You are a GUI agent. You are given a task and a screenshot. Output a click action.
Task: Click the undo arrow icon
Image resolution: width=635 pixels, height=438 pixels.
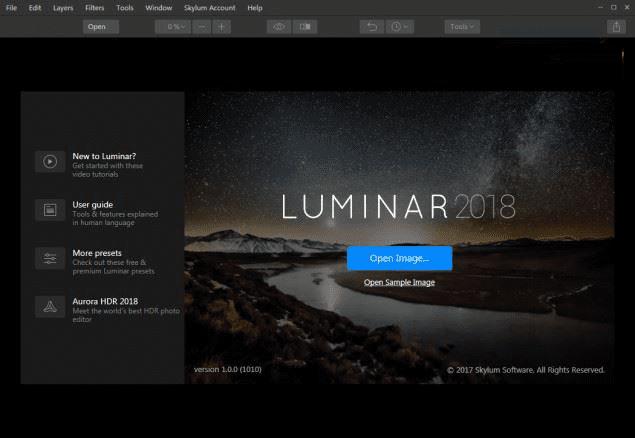(x=372, y=27)
